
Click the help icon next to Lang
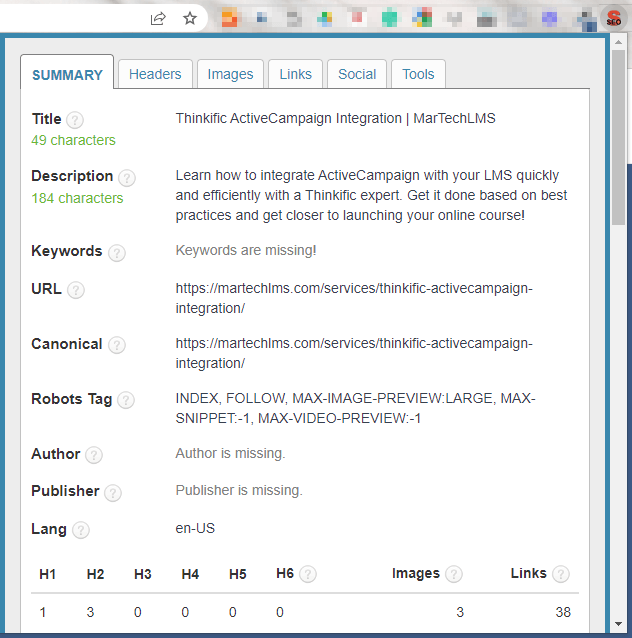point(81,530)
